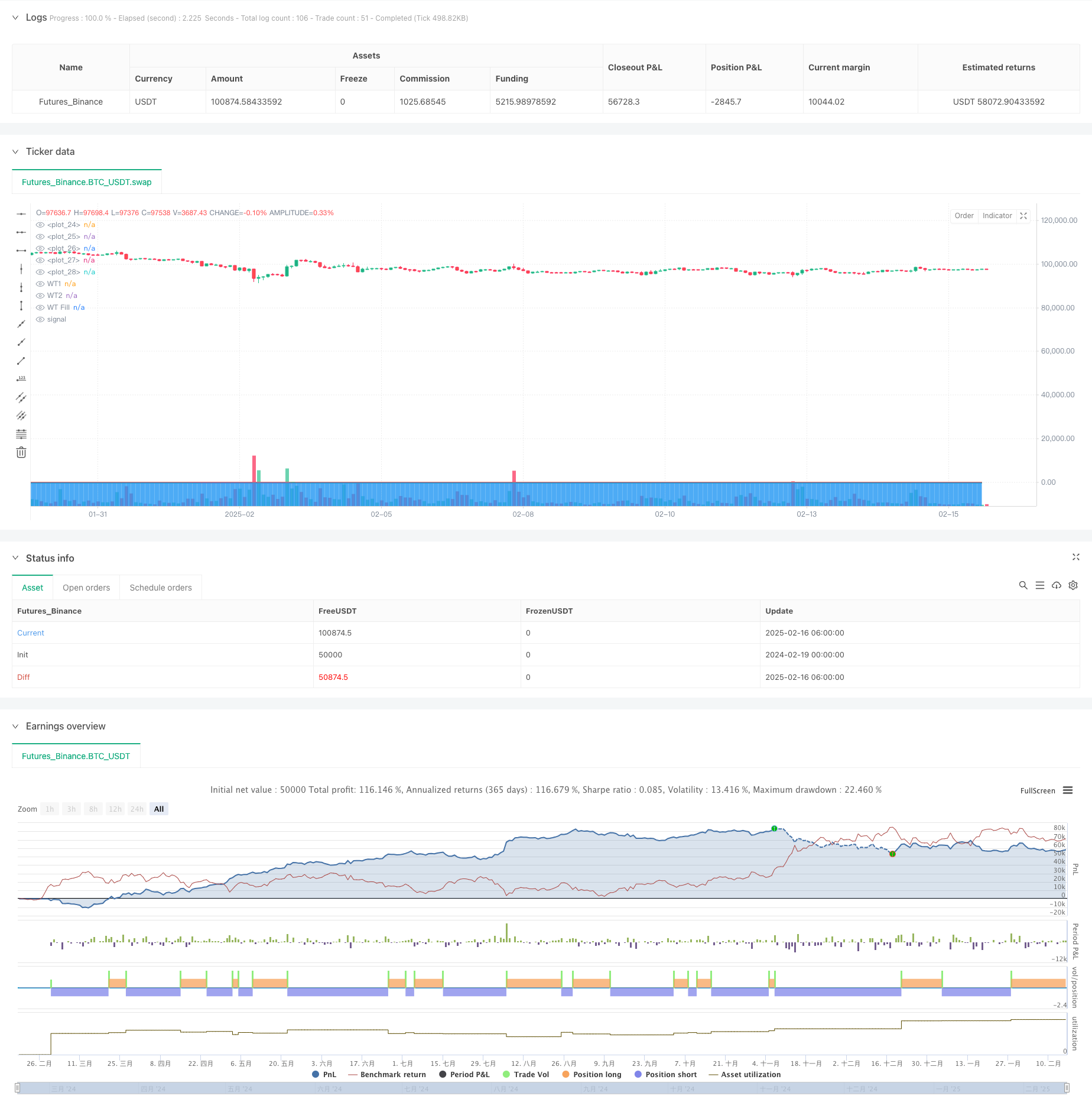Click the Diff value 50874.5

click(333, 677)
